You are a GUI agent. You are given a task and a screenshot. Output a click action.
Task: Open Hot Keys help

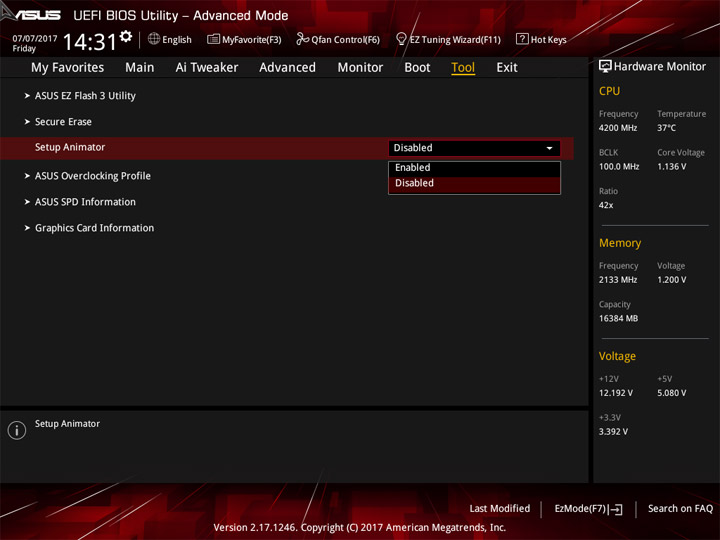(541, 39)
